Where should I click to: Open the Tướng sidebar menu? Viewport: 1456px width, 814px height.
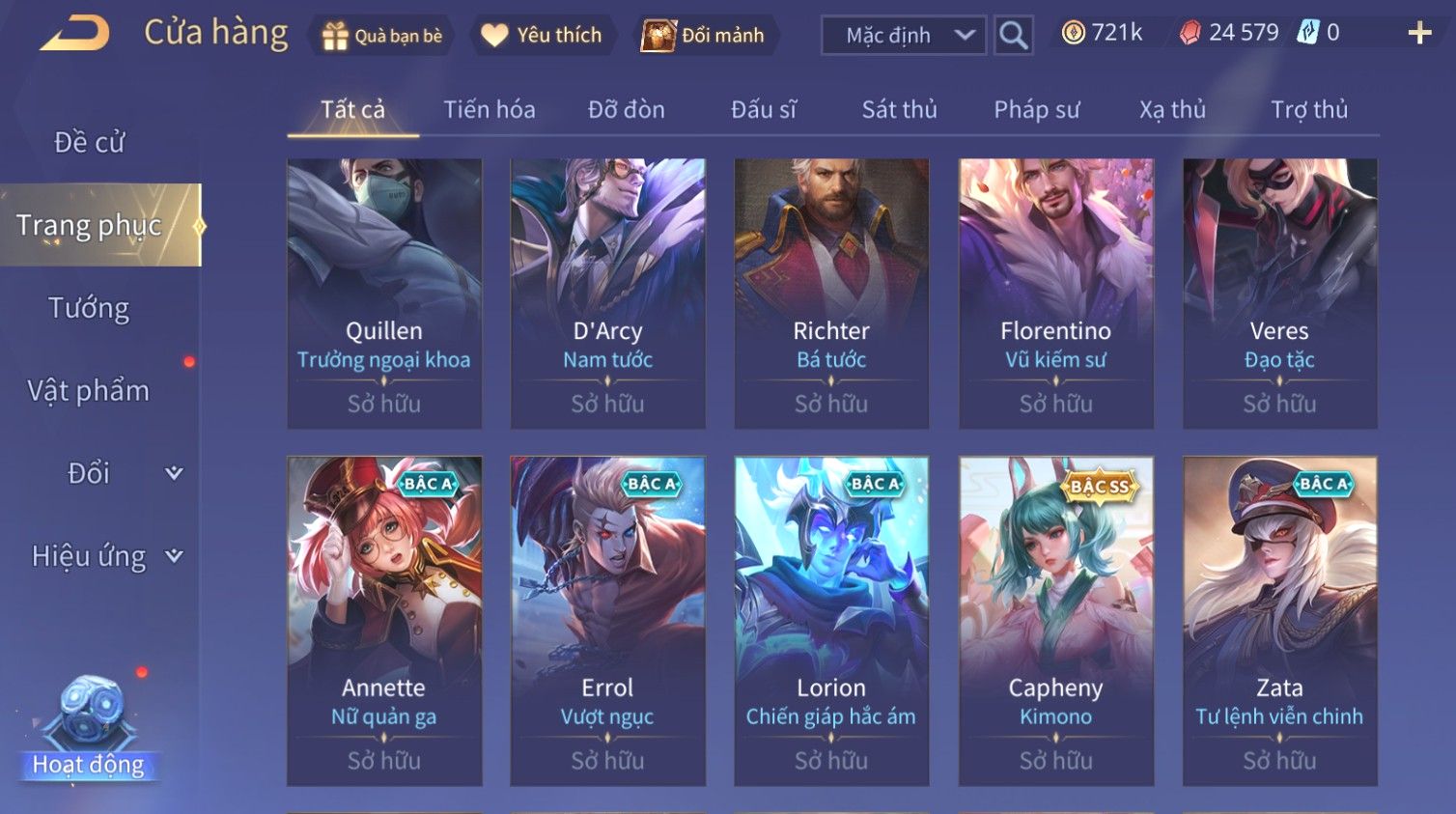tap(89, 308)
